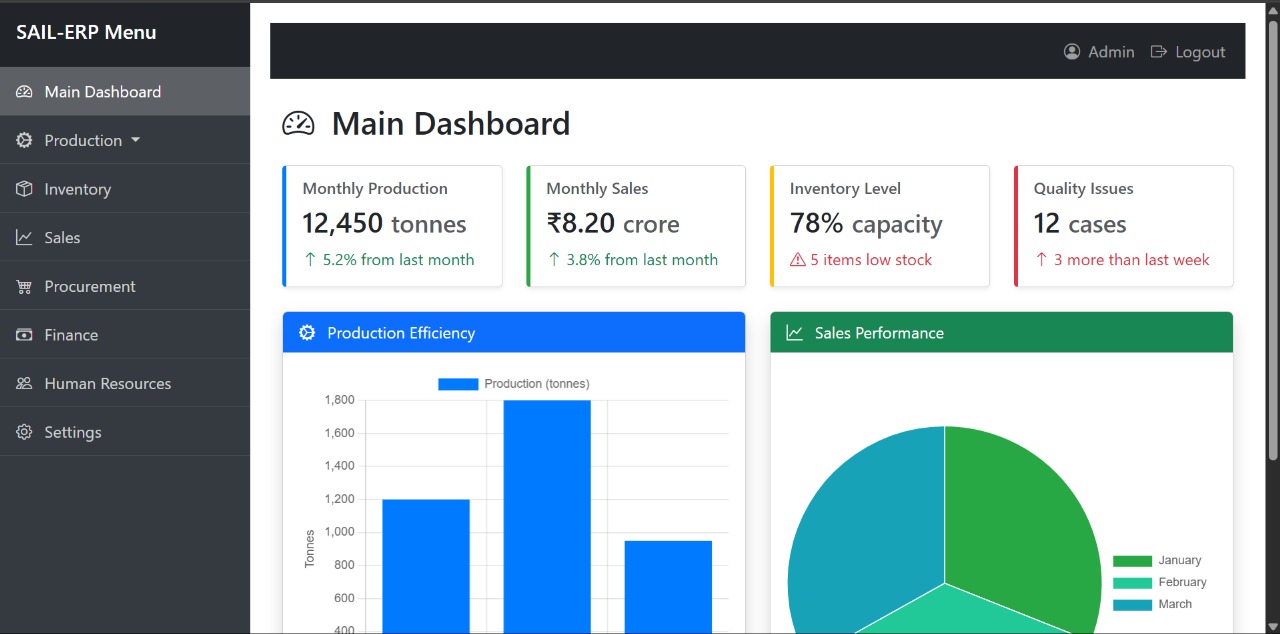Click the 1,800 y-axis label

pyautogui.click(x=340, y=400)
